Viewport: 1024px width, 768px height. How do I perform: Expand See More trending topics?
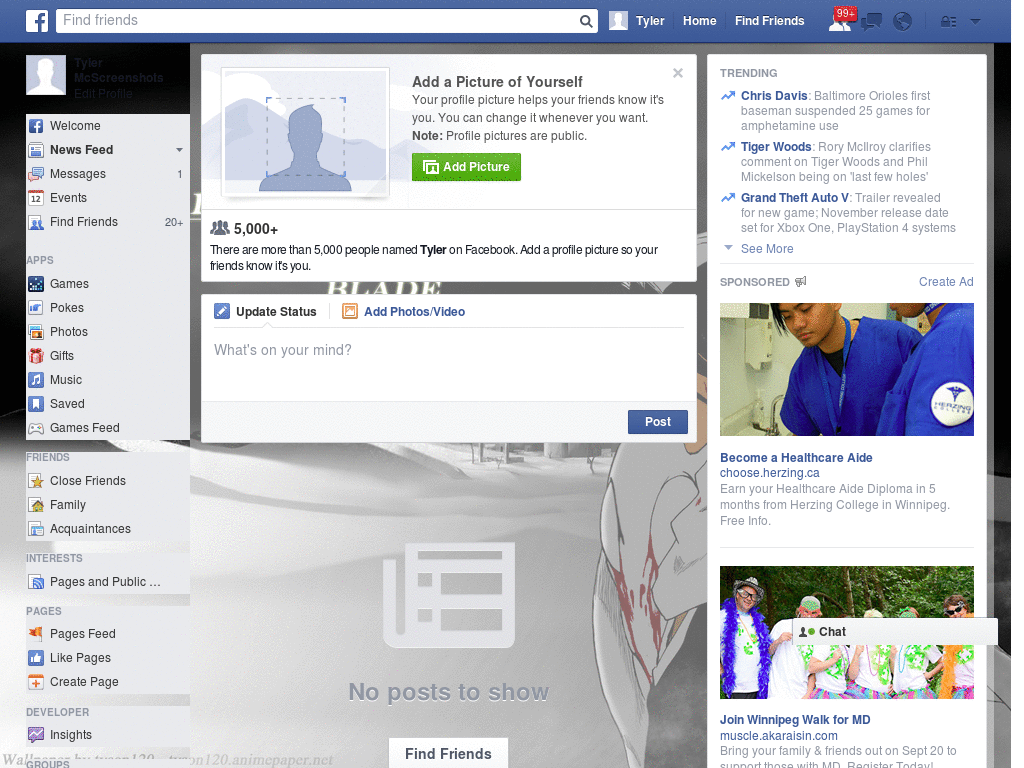pos(767,249)
